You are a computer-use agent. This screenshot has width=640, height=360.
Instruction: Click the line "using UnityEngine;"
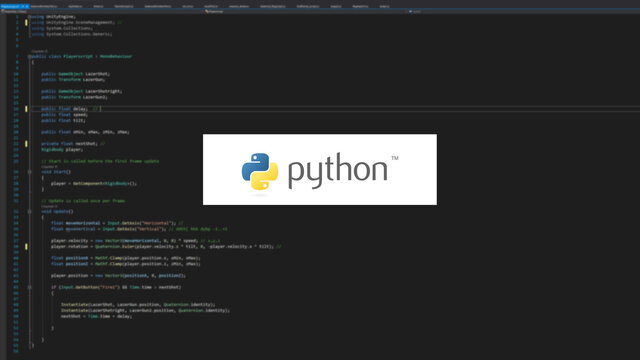53,17
